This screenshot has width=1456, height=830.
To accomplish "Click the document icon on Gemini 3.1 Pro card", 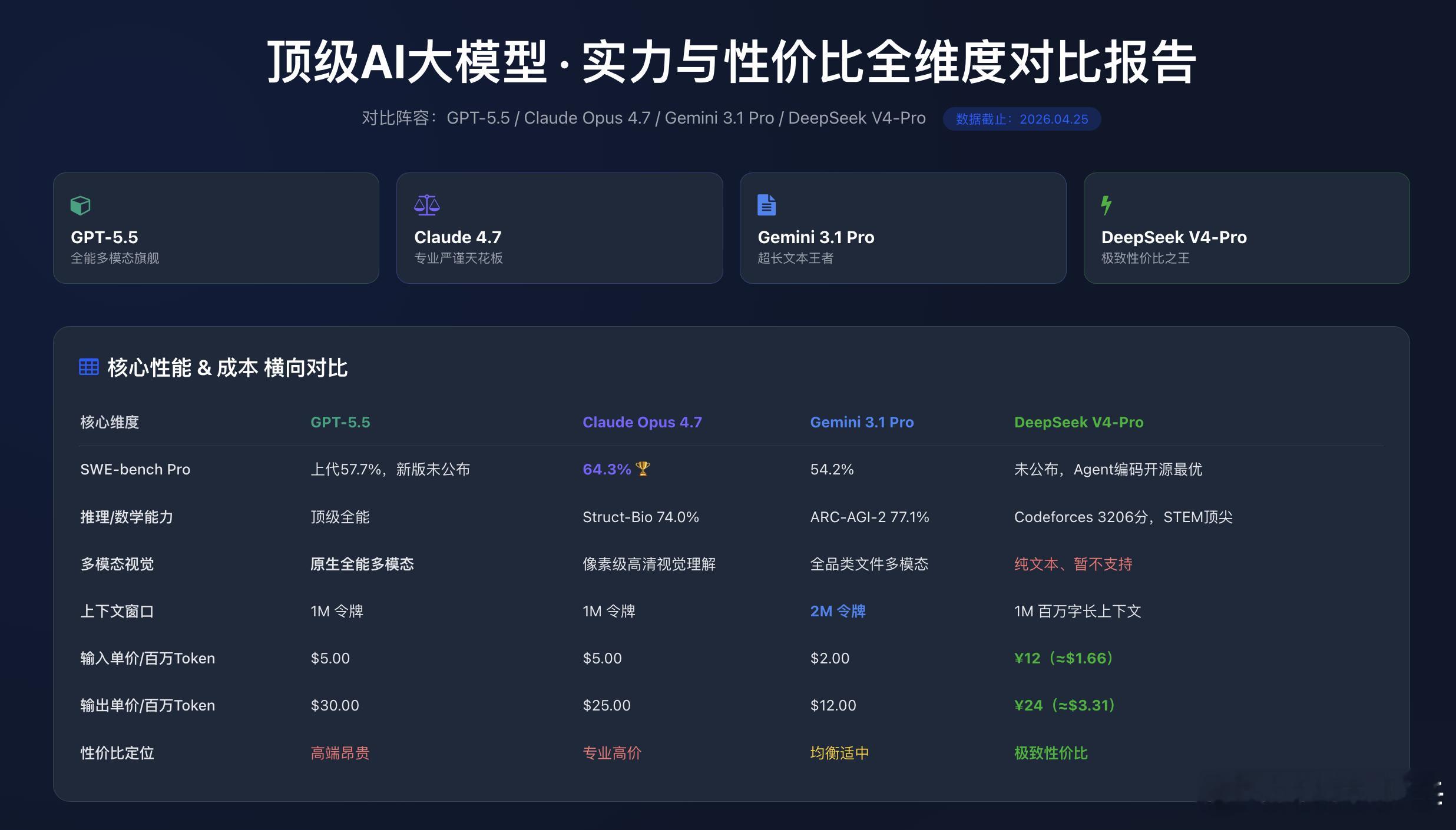I will (766, 205).
